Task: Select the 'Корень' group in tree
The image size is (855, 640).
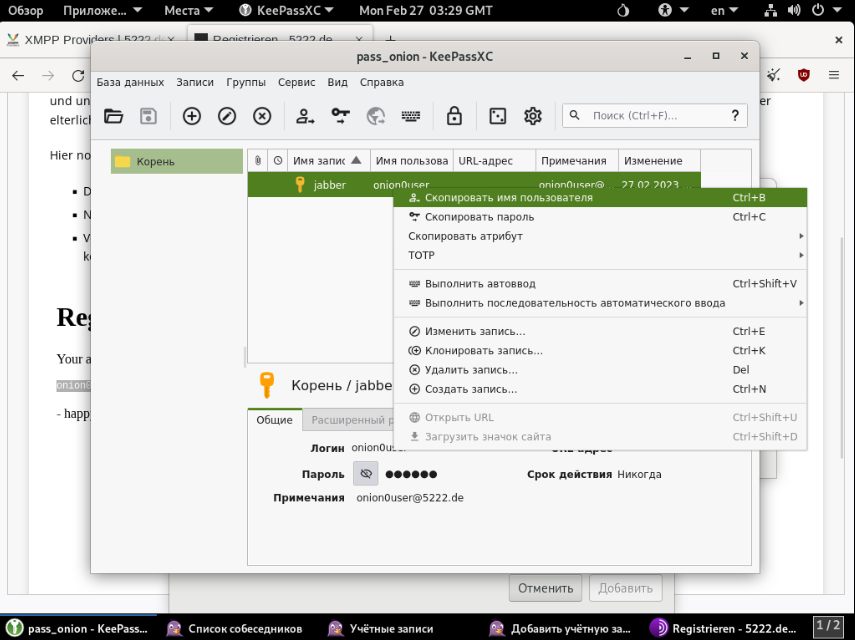Action: (155, 161)
